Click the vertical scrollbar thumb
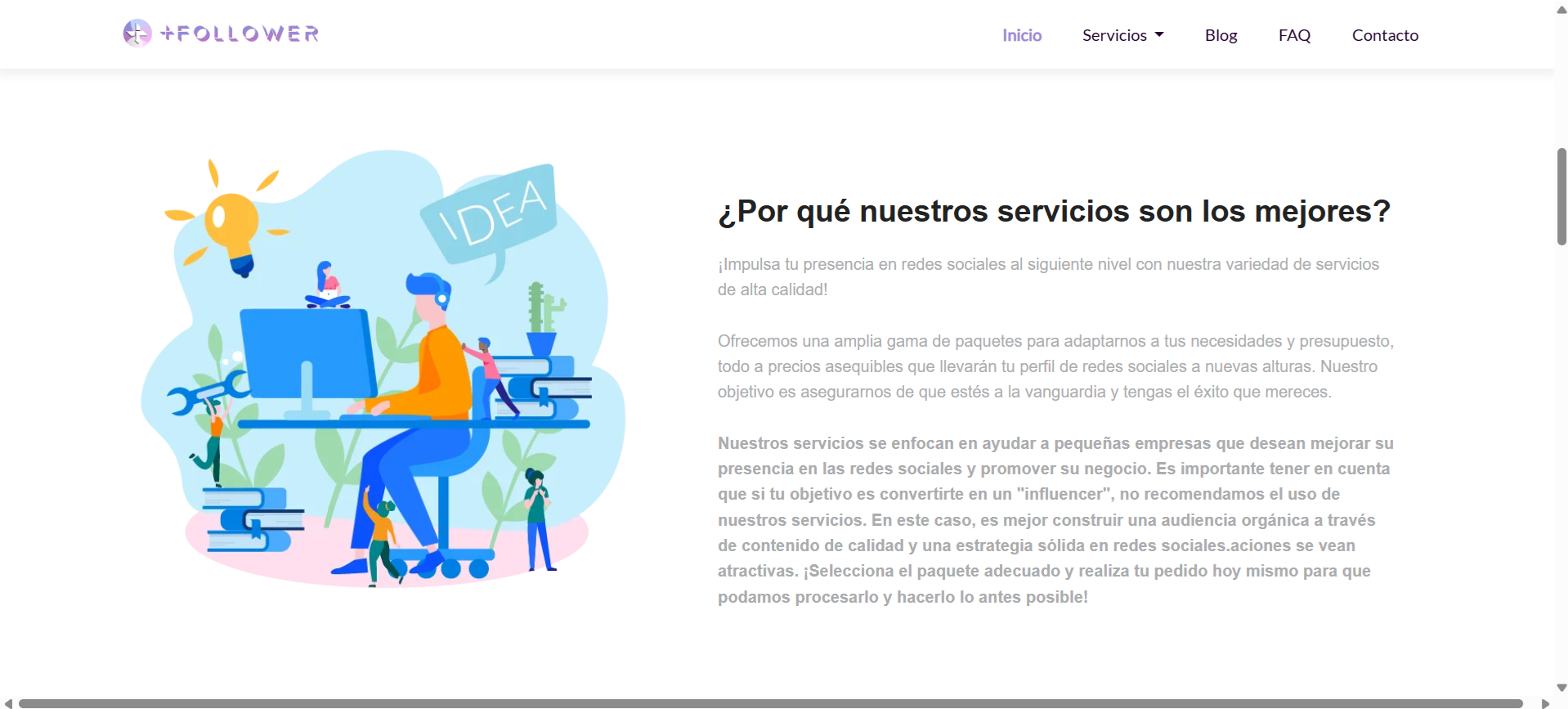 point(1561,196)
